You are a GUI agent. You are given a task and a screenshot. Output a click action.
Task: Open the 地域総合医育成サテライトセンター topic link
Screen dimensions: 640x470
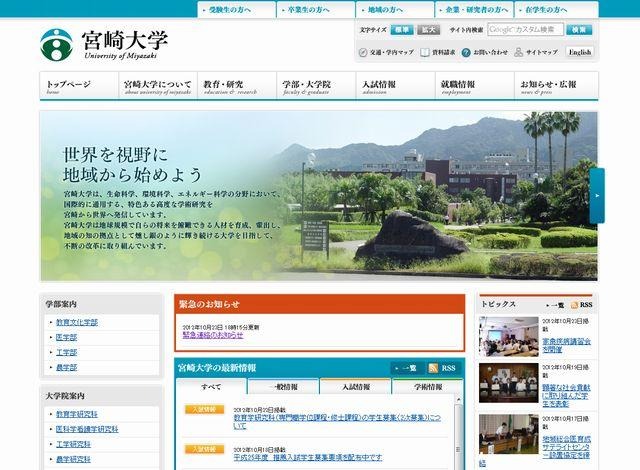point(567,447)
